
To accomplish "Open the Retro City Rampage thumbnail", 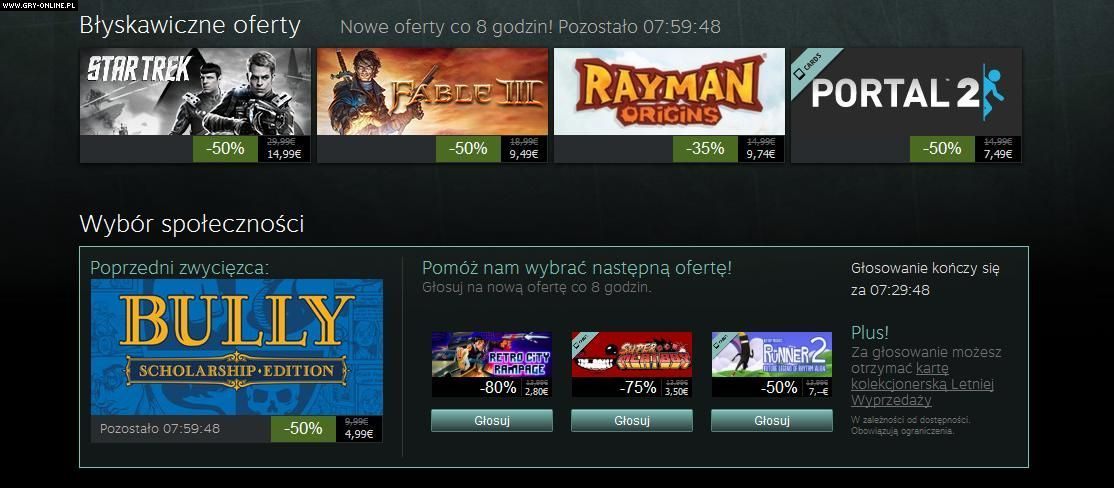I will [x=492, y=354].
